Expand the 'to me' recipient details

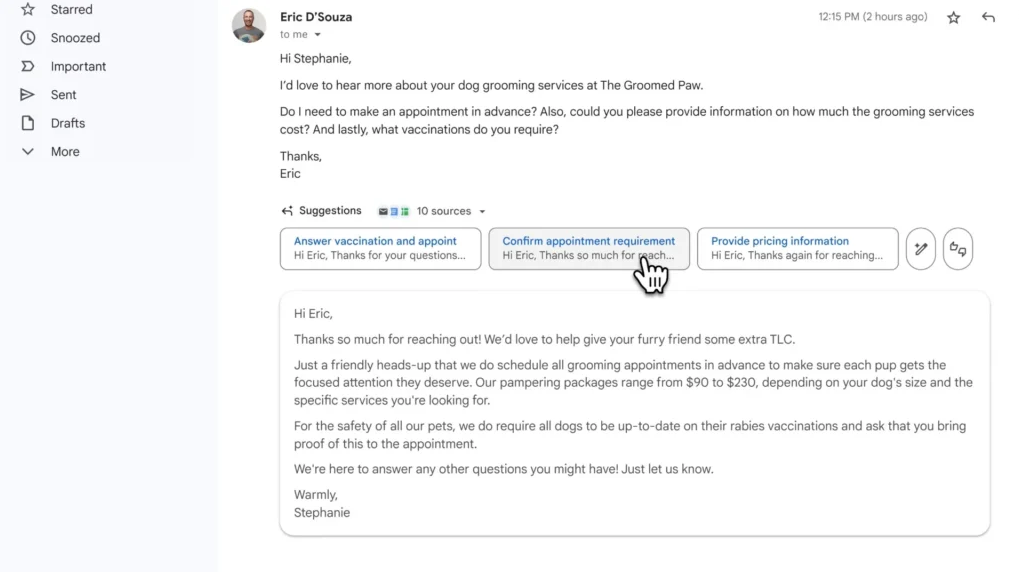point(318,34)
